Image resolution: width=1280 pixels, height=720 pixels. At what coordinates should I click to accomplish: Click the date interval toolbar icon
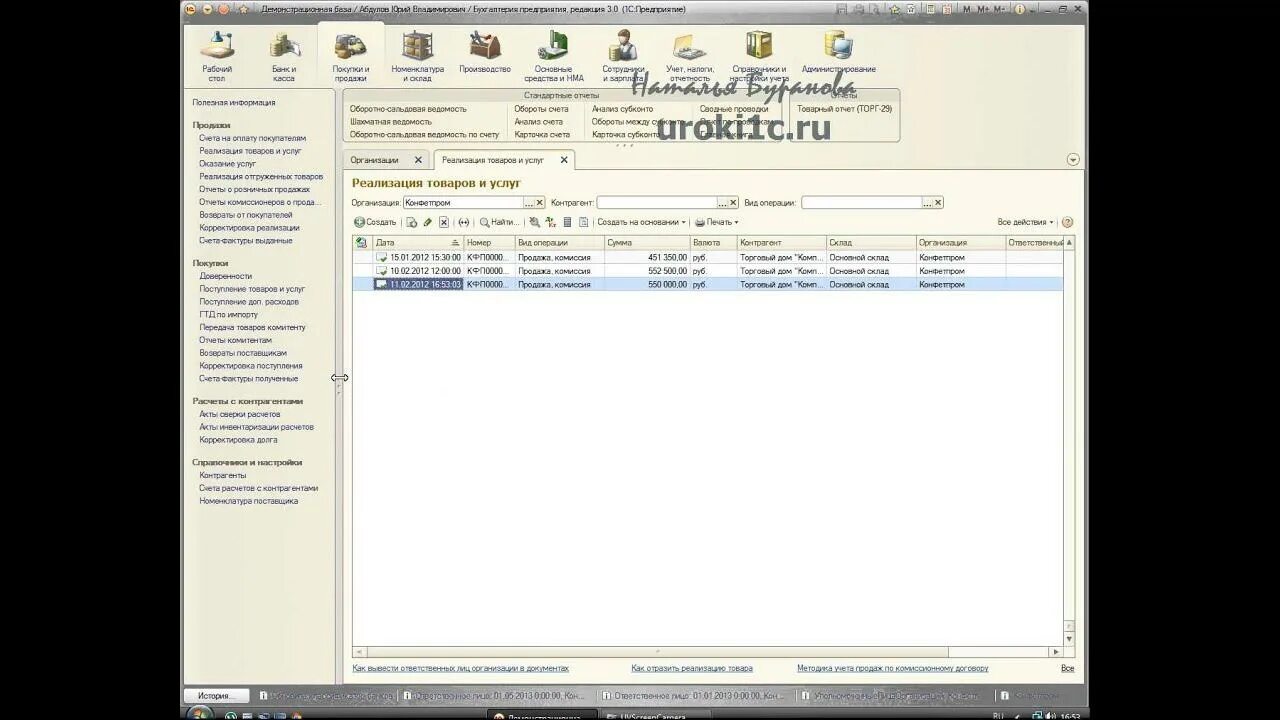coord(463,222)
